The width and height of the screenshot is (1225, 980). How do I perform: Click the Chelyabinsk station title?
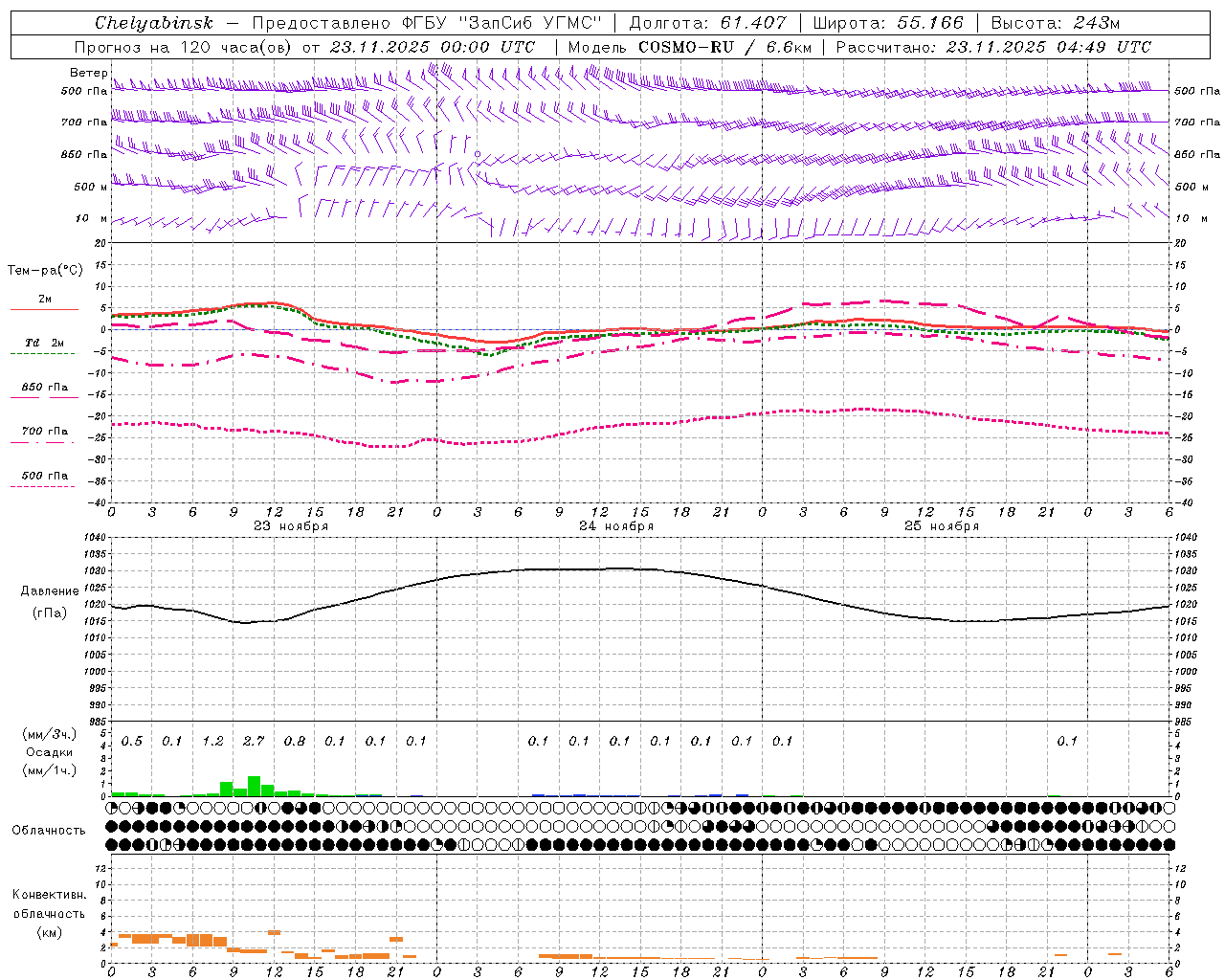153,23
